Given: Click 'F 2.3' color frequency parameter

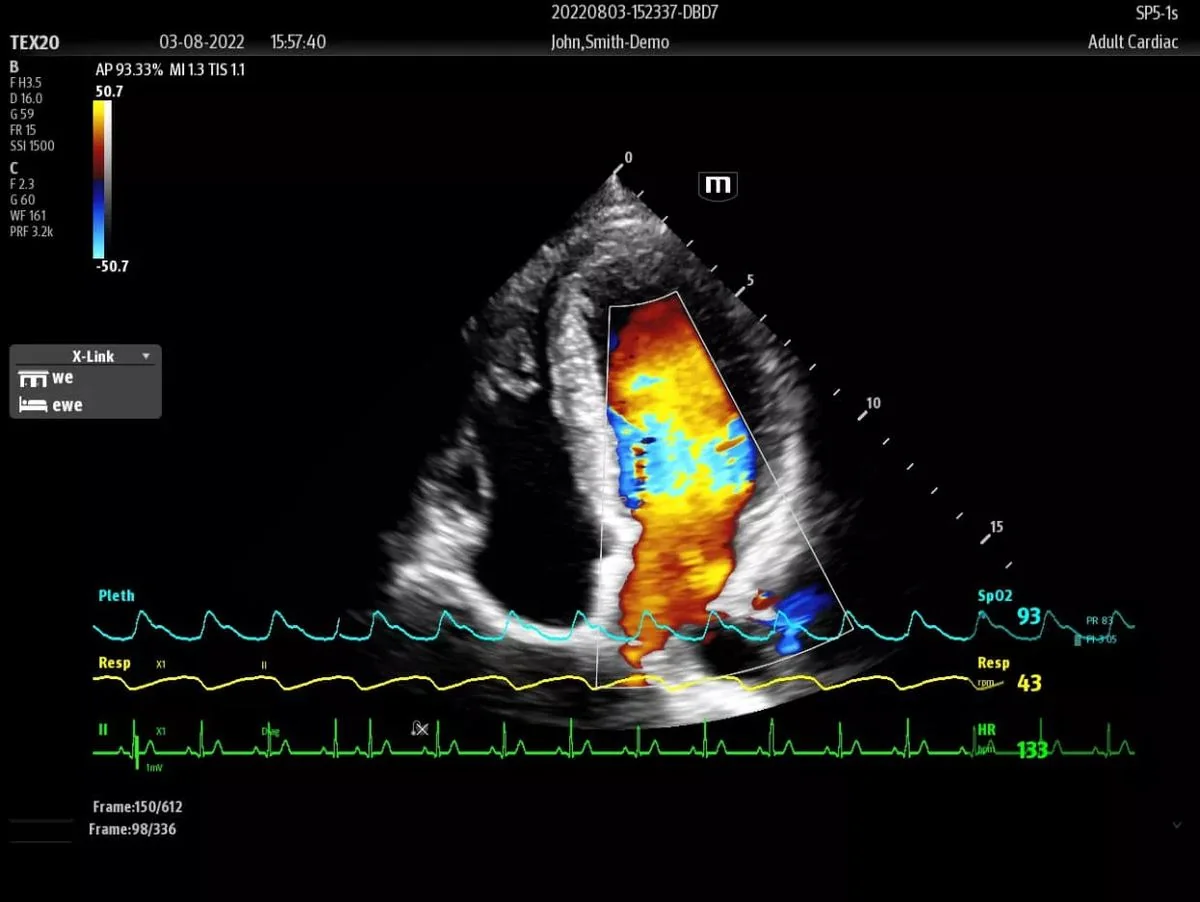Looking at the screenshot, I should coord(22,183).
